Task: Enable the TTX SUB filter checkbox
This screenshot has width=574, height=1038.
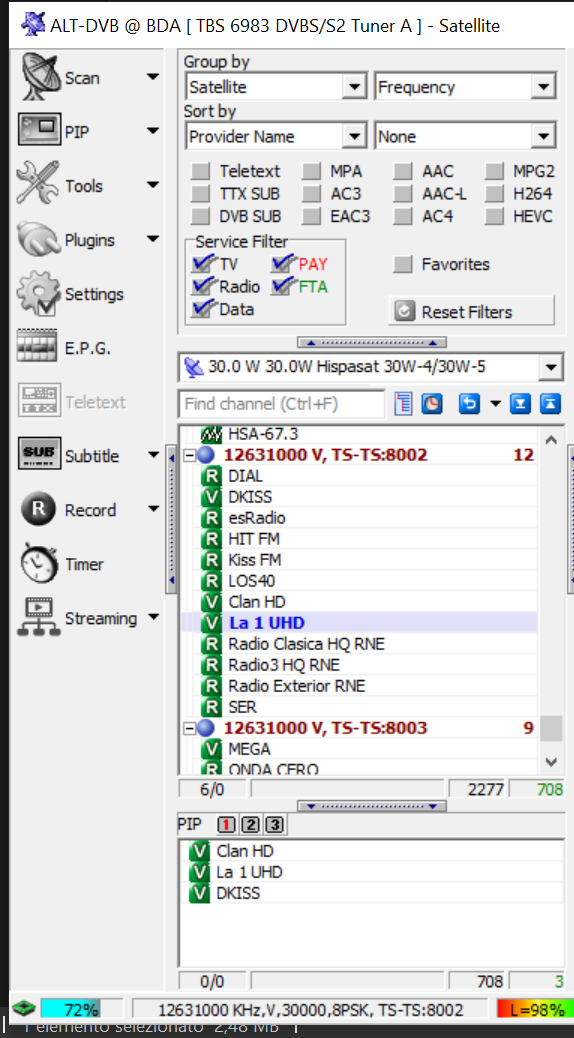Action: 200,194
